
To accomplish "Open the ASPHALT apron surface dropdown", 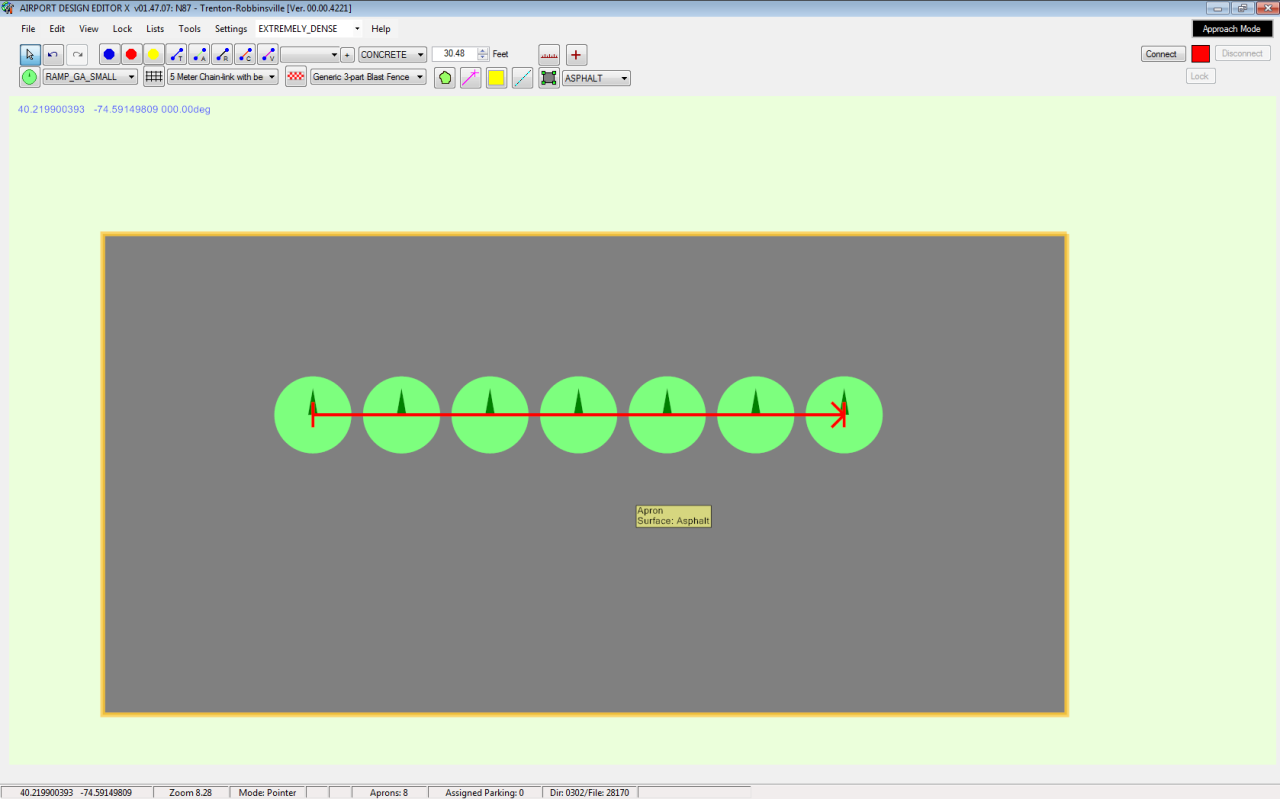I will pos(596,78).
